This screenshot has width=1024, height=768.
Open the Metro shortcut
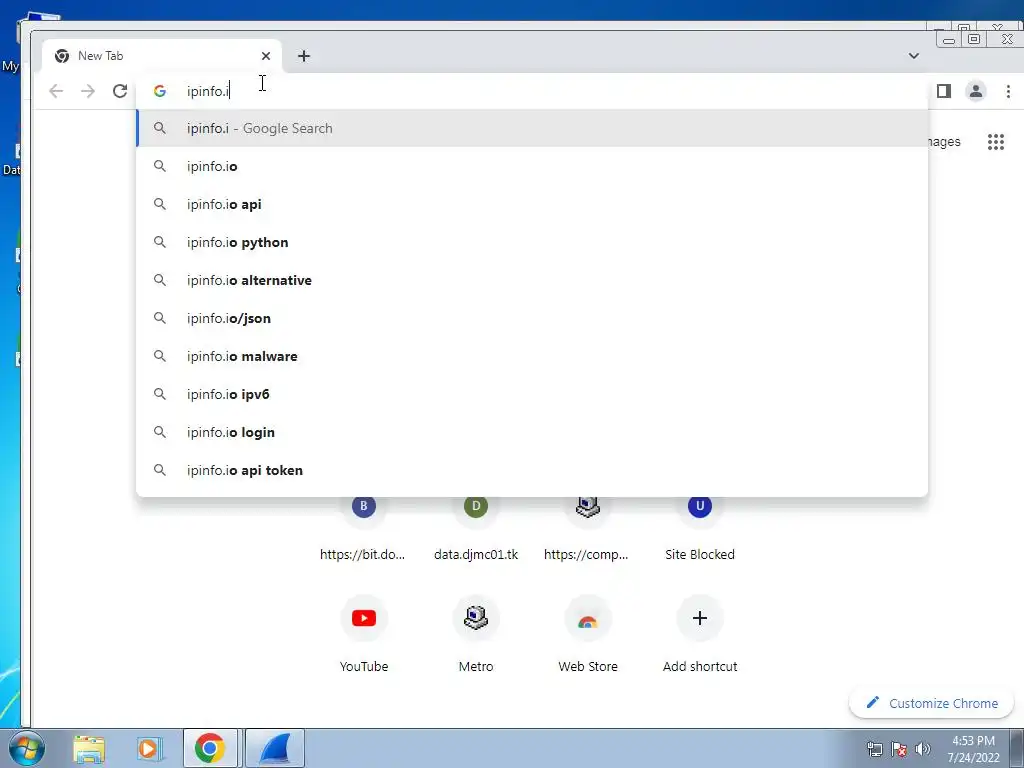[475, 634]
